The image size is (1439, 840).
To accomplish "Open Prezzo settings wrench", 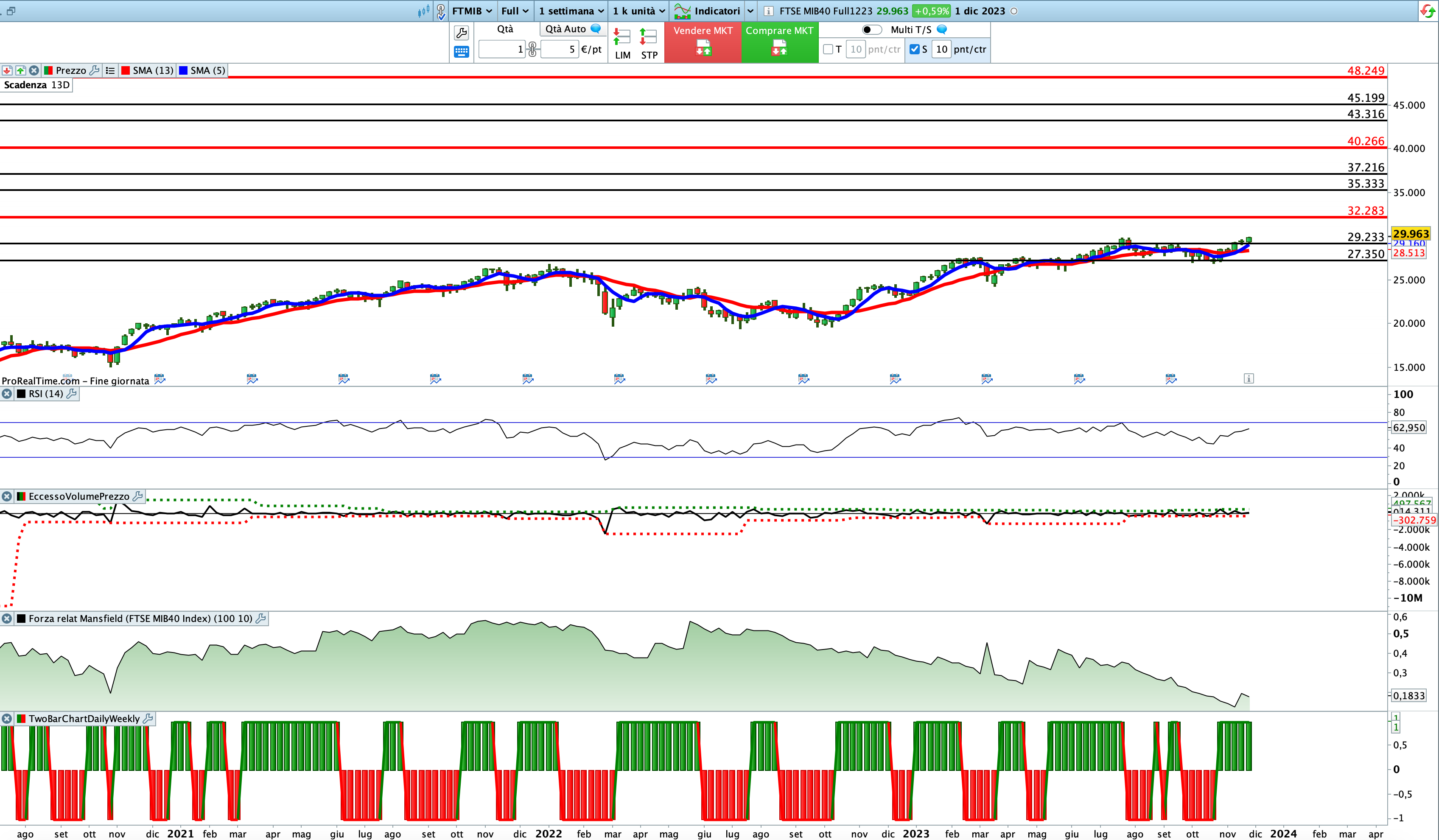I will coord(95,70).
